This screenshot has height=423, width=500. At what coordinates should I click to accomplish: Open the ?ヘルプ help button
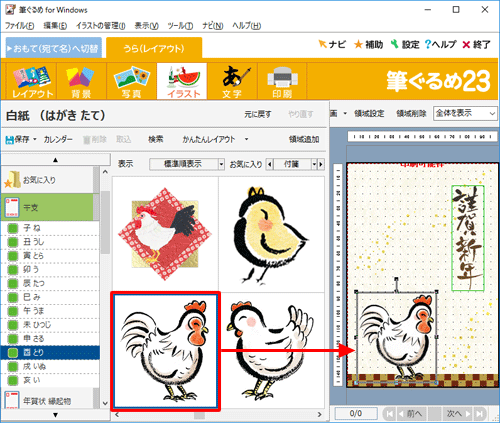click(440, 44)
